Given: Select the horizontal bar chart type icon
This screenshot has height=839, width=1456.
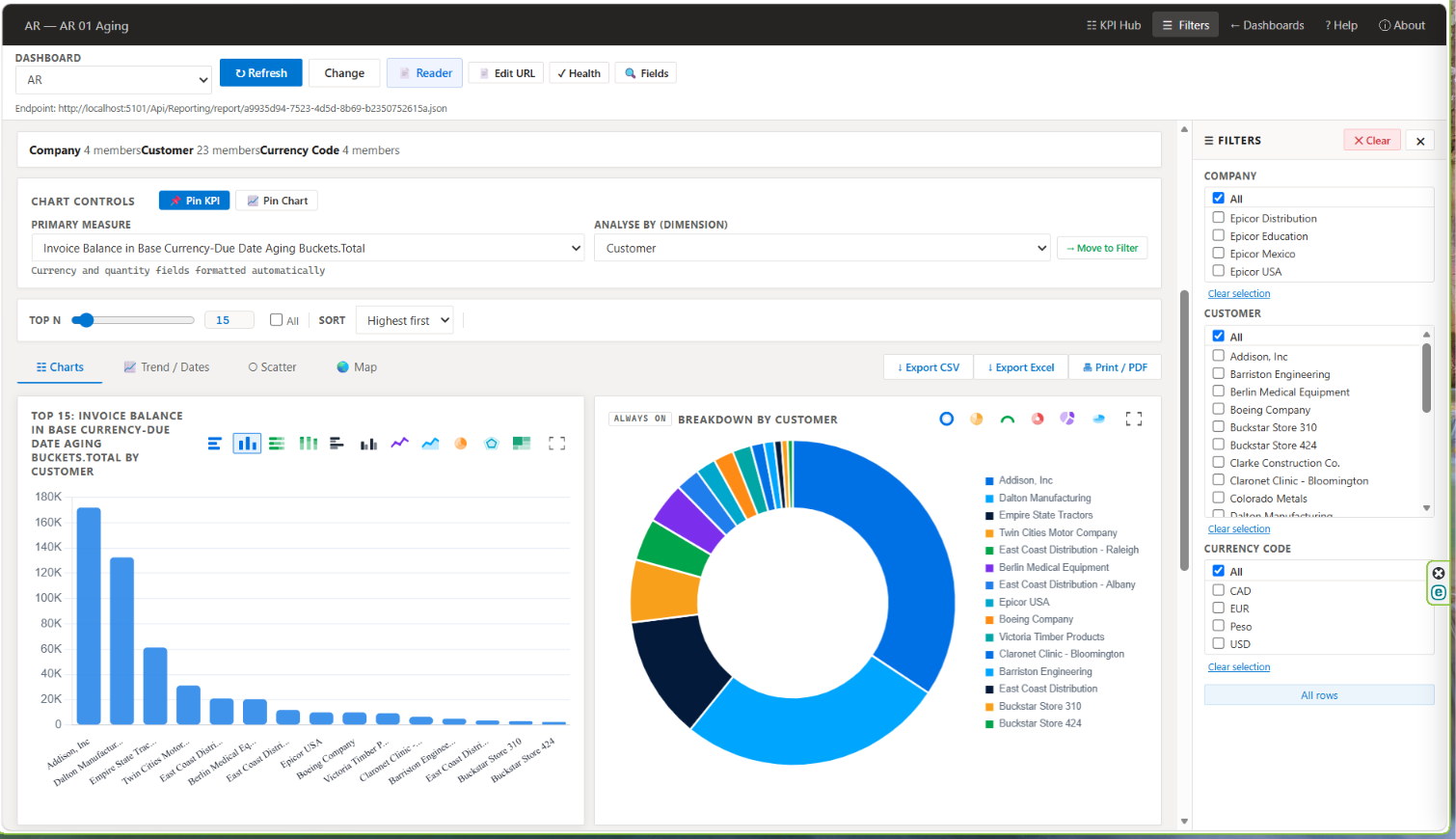Looking at the screenshot, I should [x=215, y=444].
